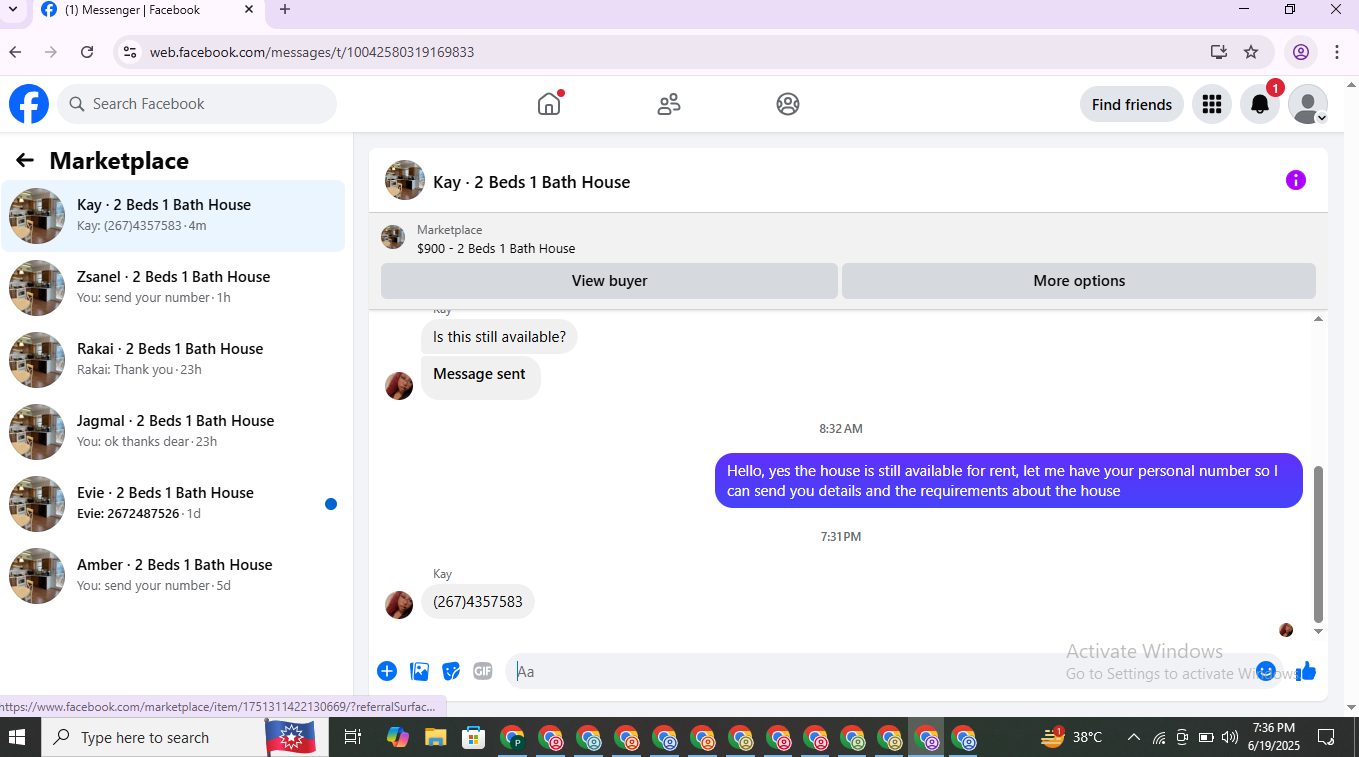Click the chat scrollbar up arrow
This screenshot has width=1359, height=757.
tap(1318, 318)
